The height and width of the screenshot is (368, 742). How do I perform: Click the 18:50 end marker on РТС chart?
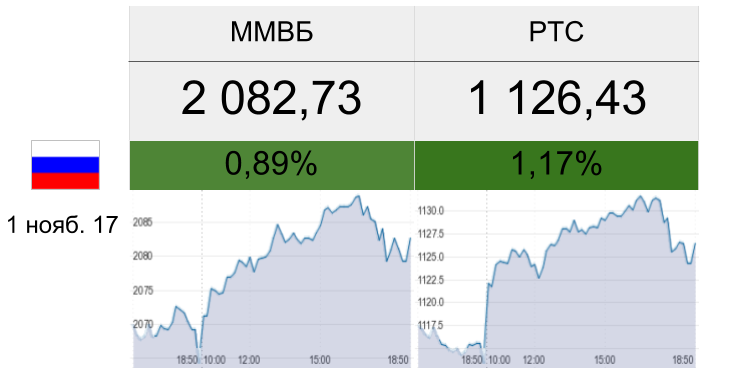pyautogui.click(x=683, y=360)
